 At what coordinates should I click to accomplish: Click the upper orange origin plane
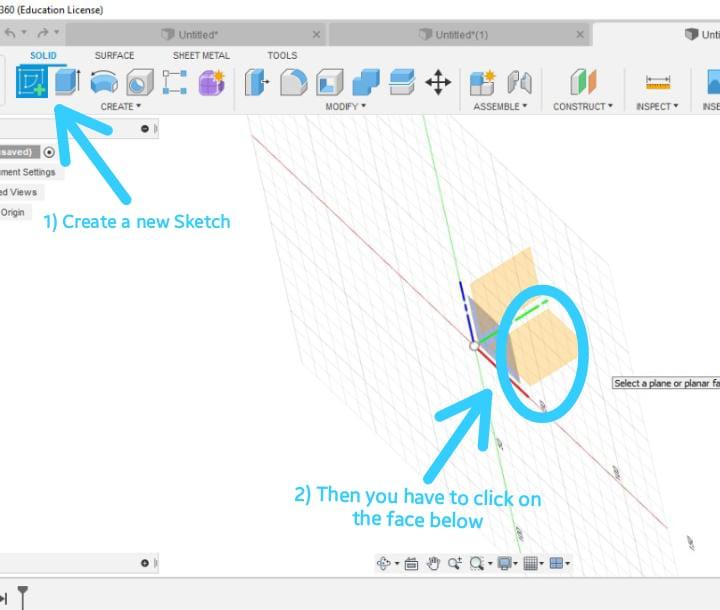click(502, 281)
